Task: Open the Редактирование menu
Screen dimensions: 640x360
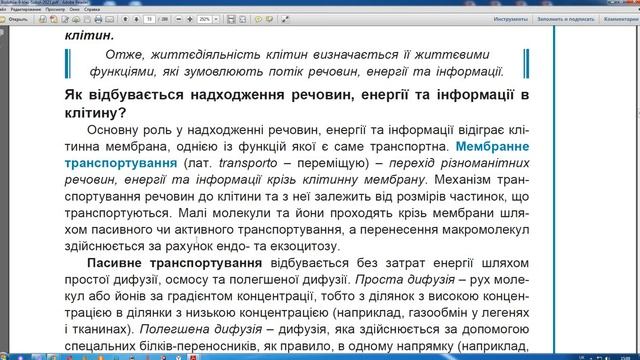Action: (26, 9)
